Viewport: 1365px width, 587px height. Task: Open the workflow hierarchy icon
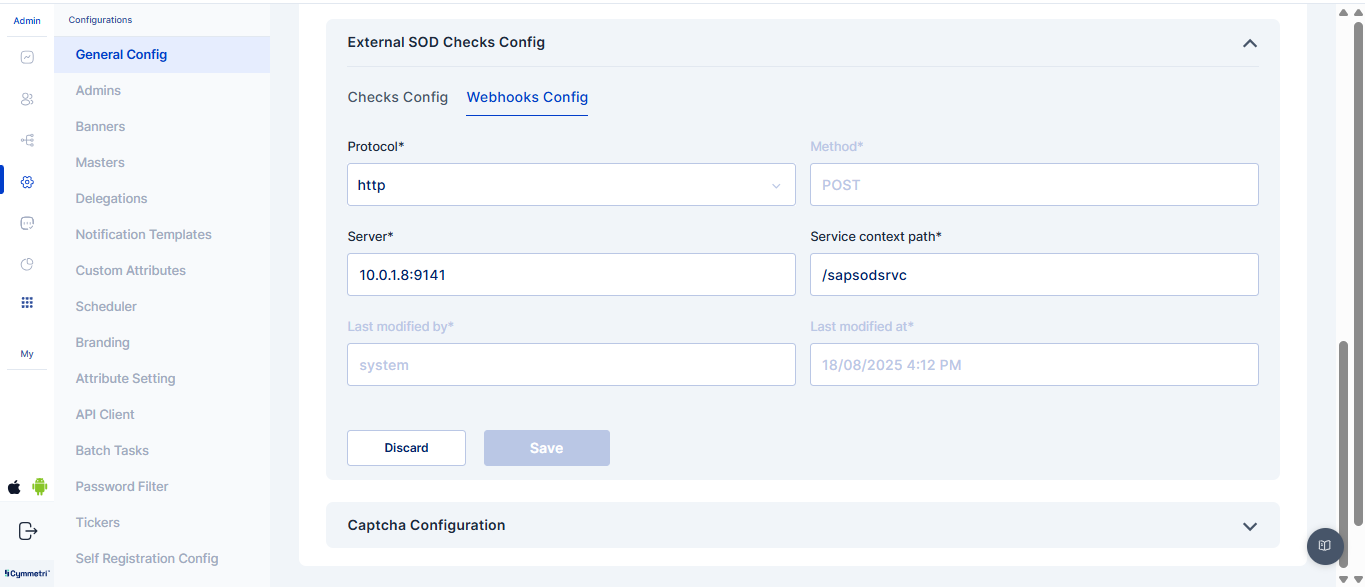tap(27, 141)
